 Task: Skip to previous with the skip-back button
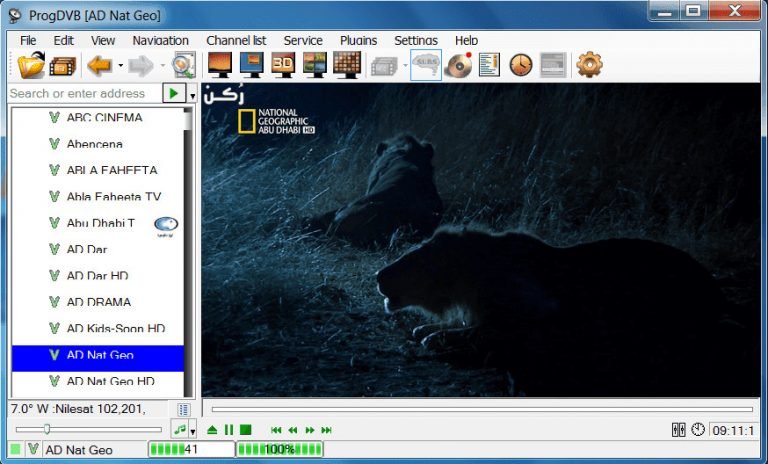pos(276,430)
